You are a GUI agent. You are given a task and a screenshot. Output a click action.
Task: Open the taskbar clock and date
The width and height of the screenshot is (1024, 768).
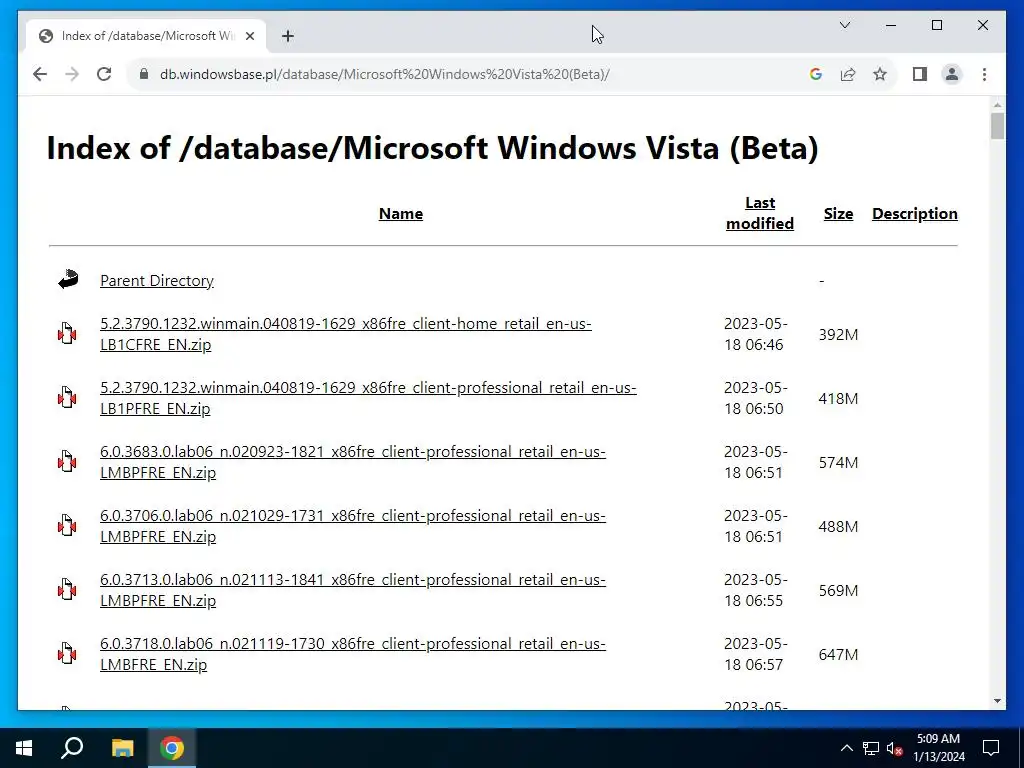click(x=938, y=748)
